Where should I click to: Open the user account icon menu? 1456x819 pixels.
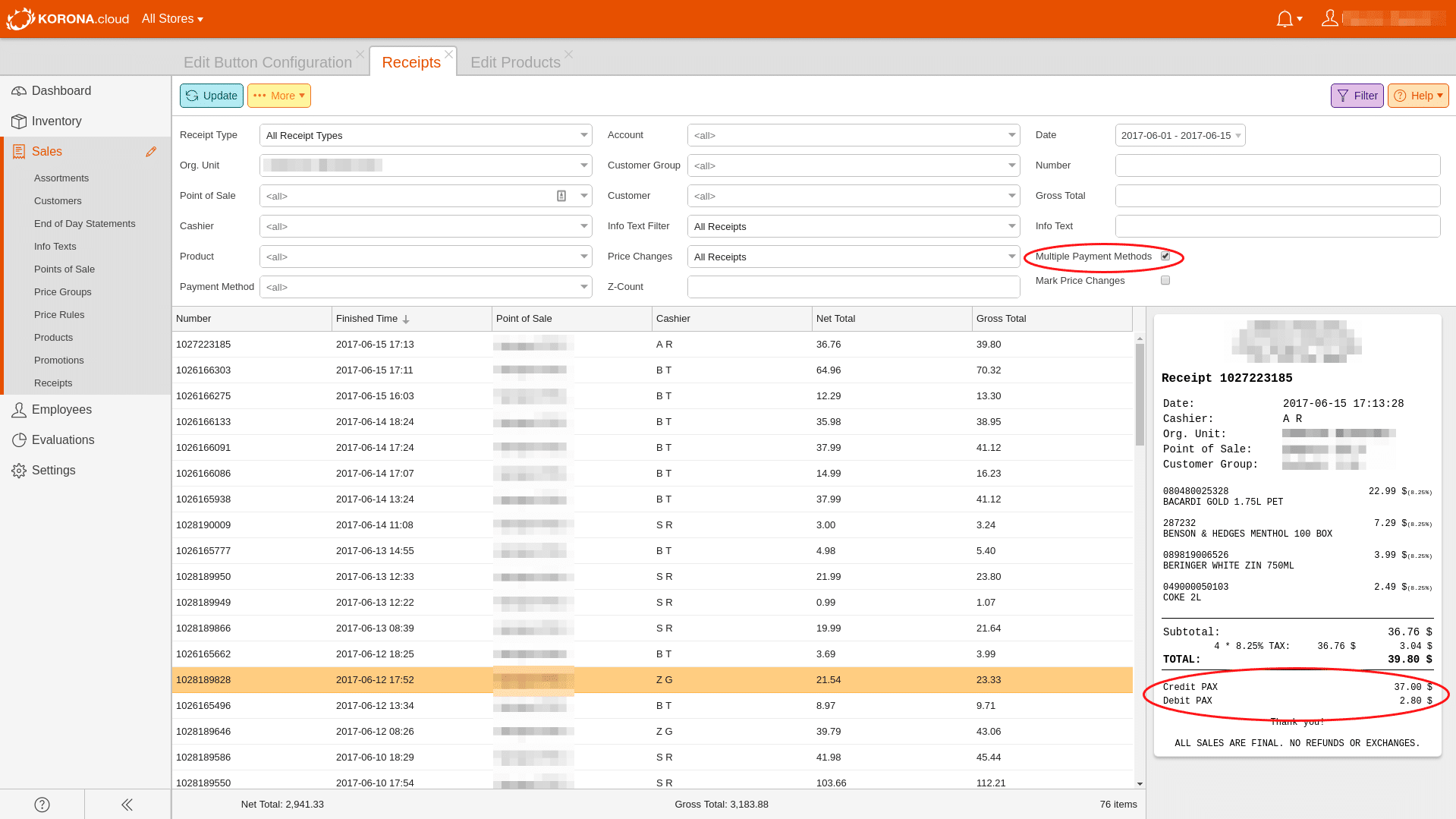click(1329, 18)
